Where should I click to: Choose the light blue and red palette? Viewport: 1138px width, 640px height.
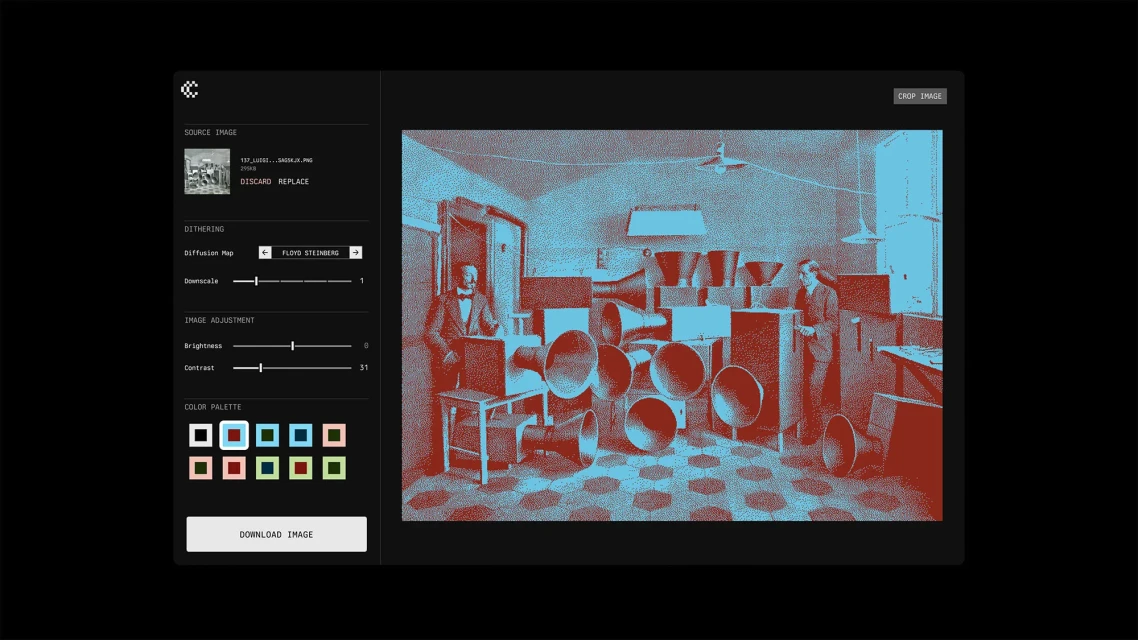pyautogui.click(x=234, y=435)
